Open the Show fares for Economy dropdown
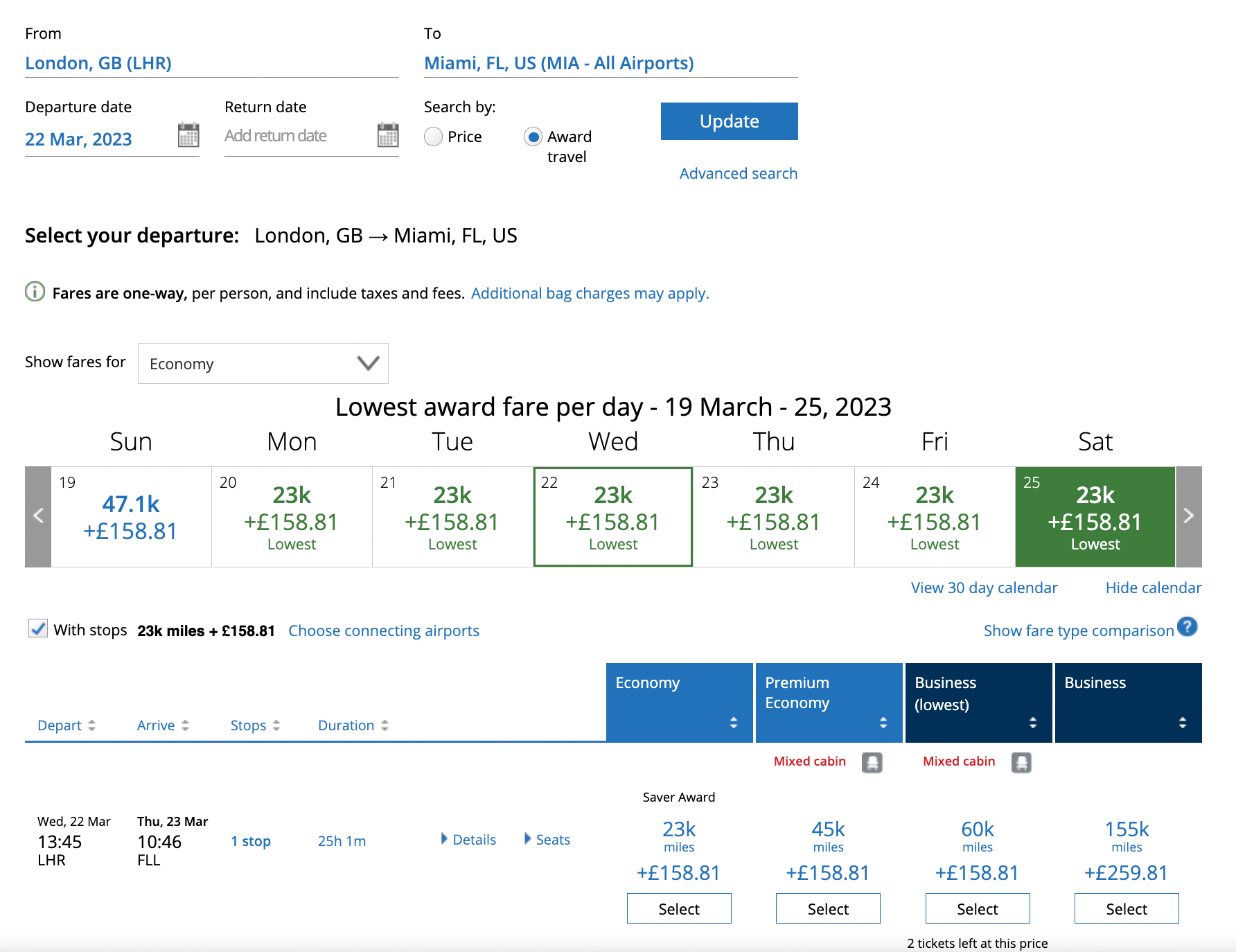This screenshot has height=952, width=1236. (x=263, y=363)
